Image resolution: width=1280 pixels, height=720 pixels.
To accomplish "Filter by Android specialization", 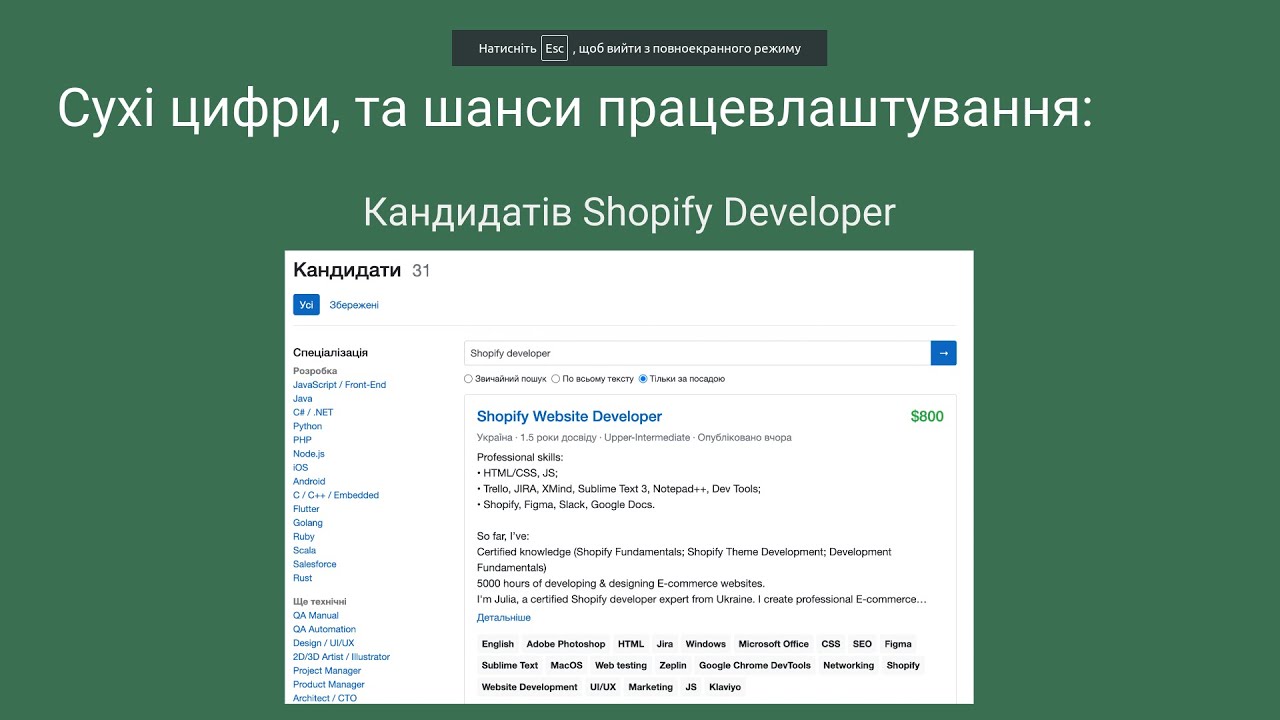I will 309,481.
